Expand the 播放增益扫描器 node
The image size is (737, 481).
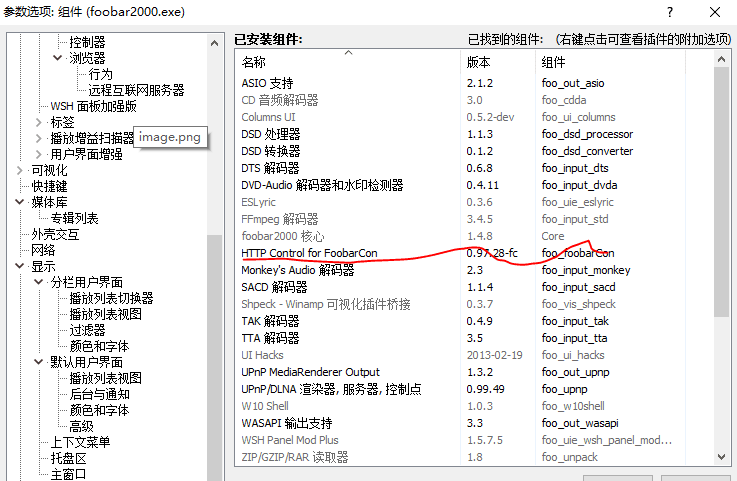[39, 138]
